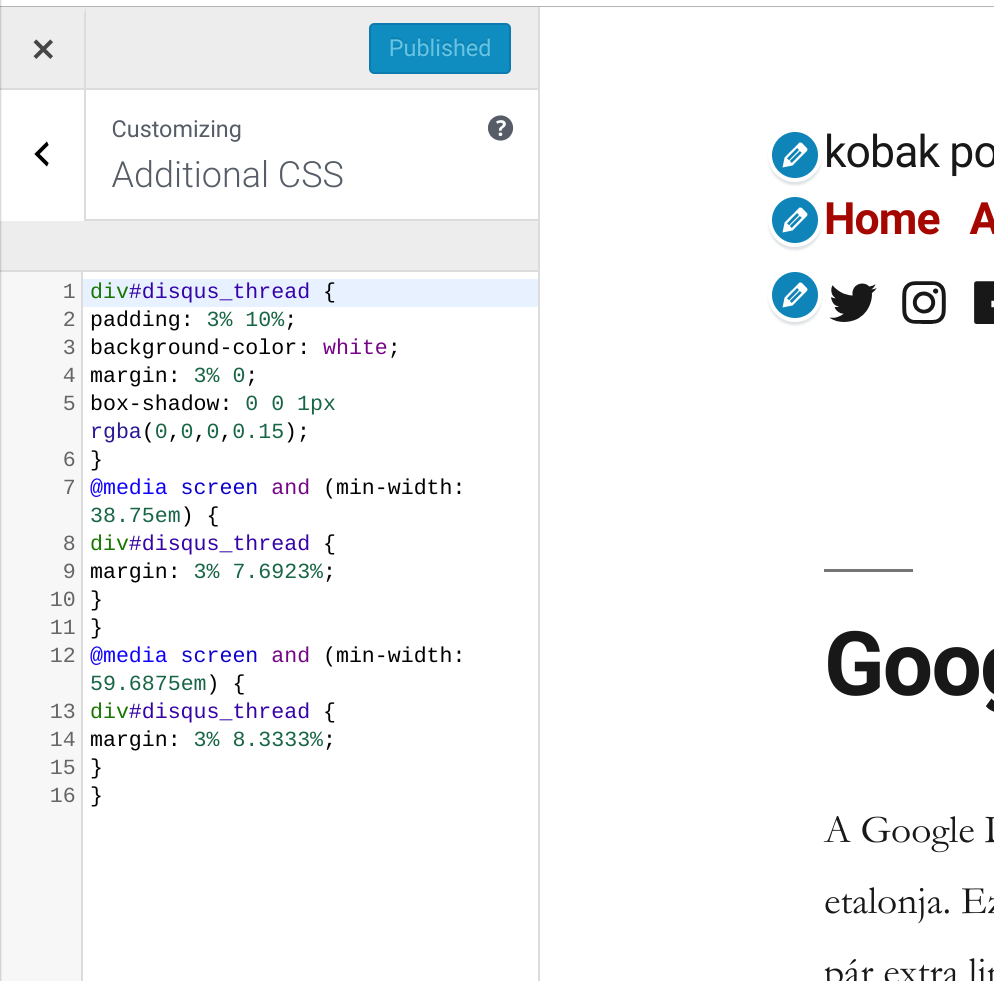Close the Customizer with the X icon

(42, 49)
